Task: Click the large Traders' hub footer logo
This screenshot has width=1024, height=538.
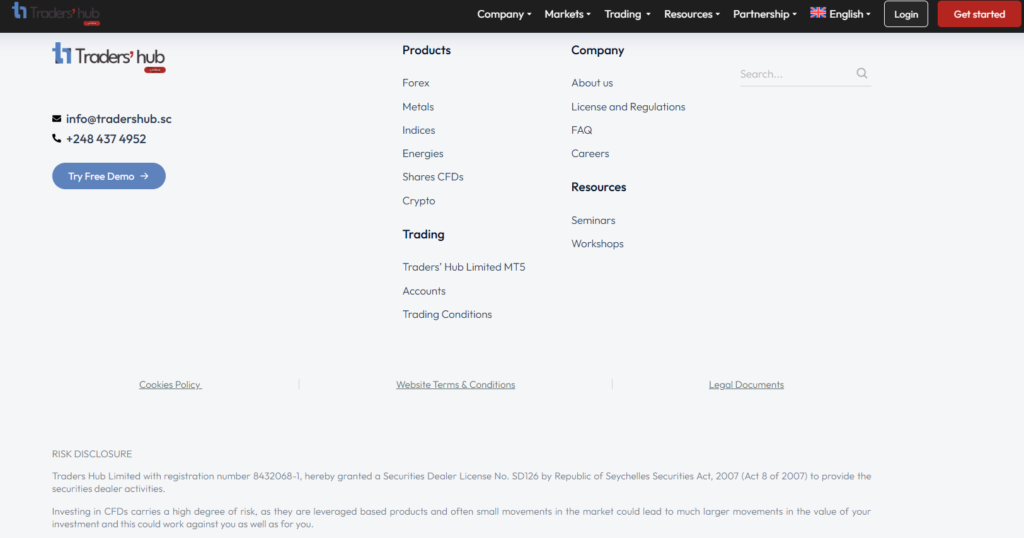Action: pos(108,57)
